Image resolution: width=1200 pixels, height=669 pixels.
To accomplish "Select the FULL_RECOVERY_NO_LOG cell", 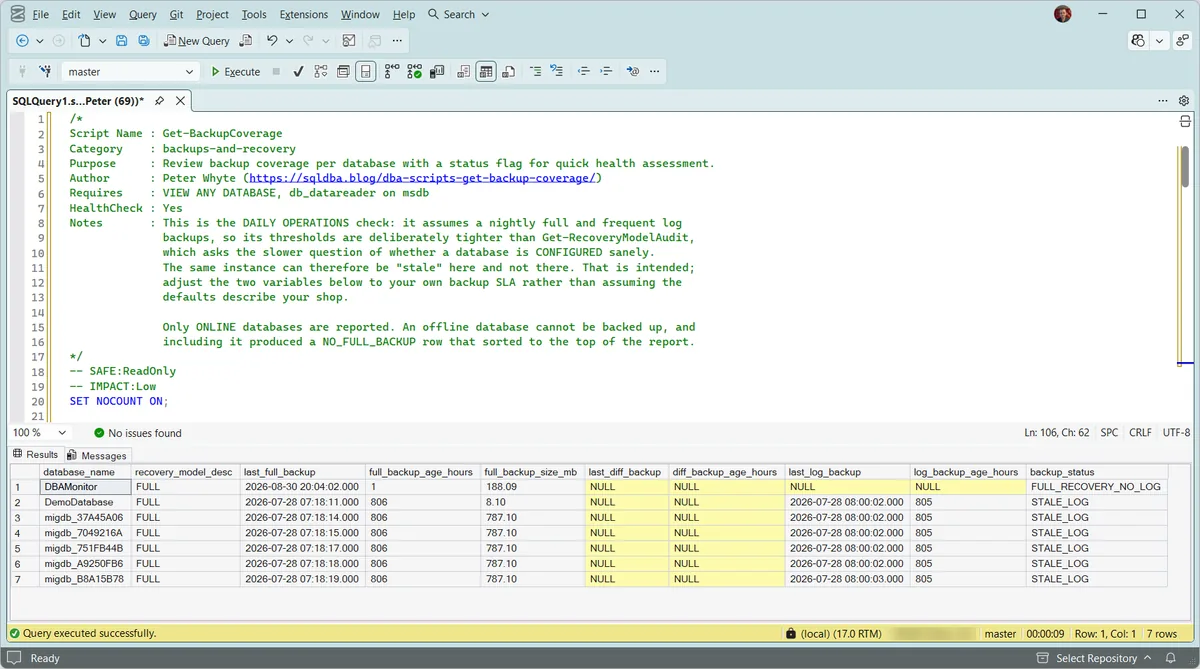I will tap(1097, 487).
